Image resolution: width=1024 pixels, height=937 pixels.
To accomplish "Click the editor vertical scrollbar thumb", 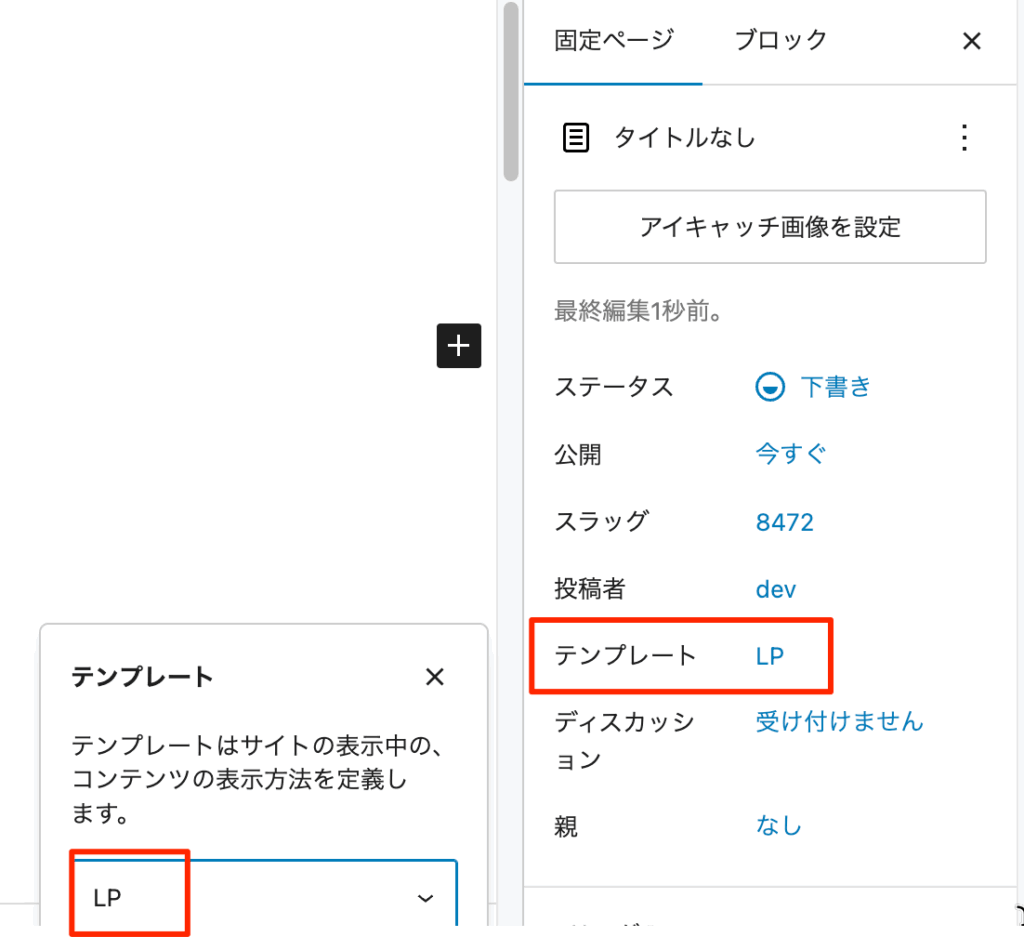I will (x=511, y=90).
